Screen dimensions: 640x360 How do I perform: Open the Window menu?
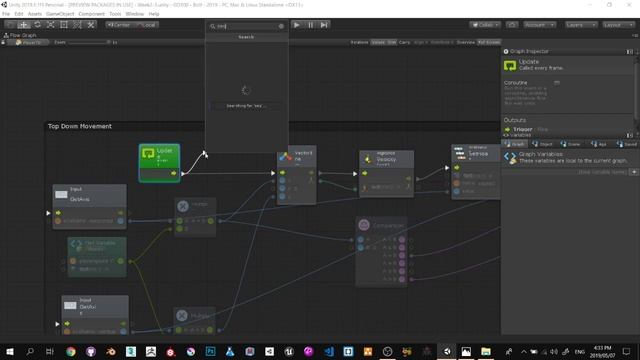(134, 14)
